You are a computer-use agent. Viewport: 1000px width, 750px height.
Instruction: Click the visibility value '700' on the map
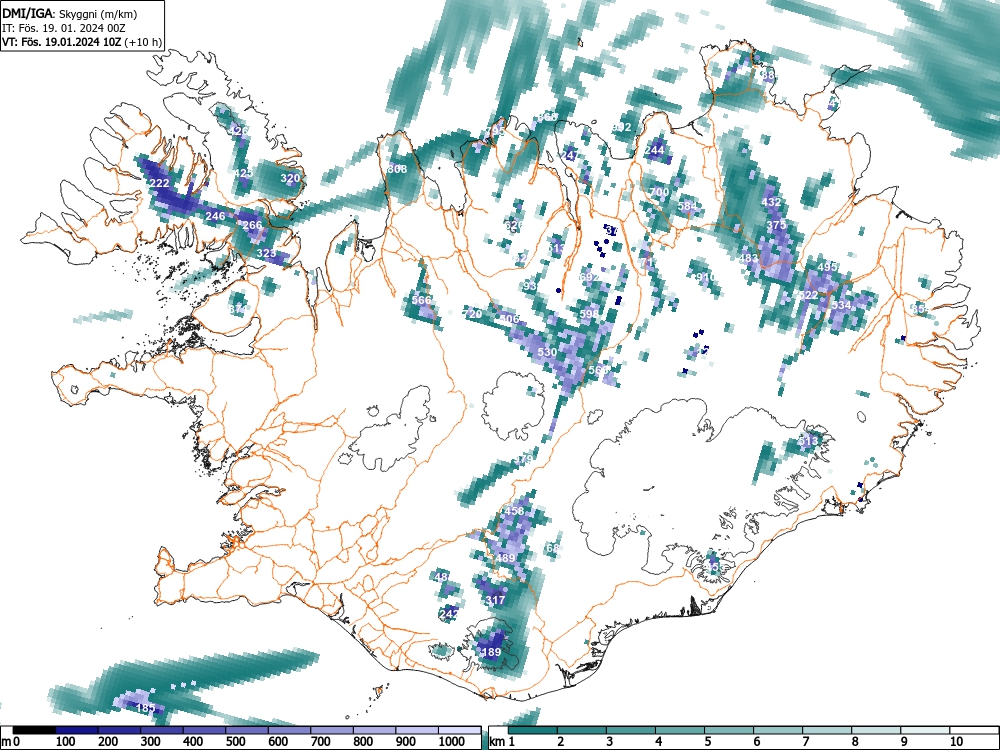pyautogui.click(x=659, y=192)
